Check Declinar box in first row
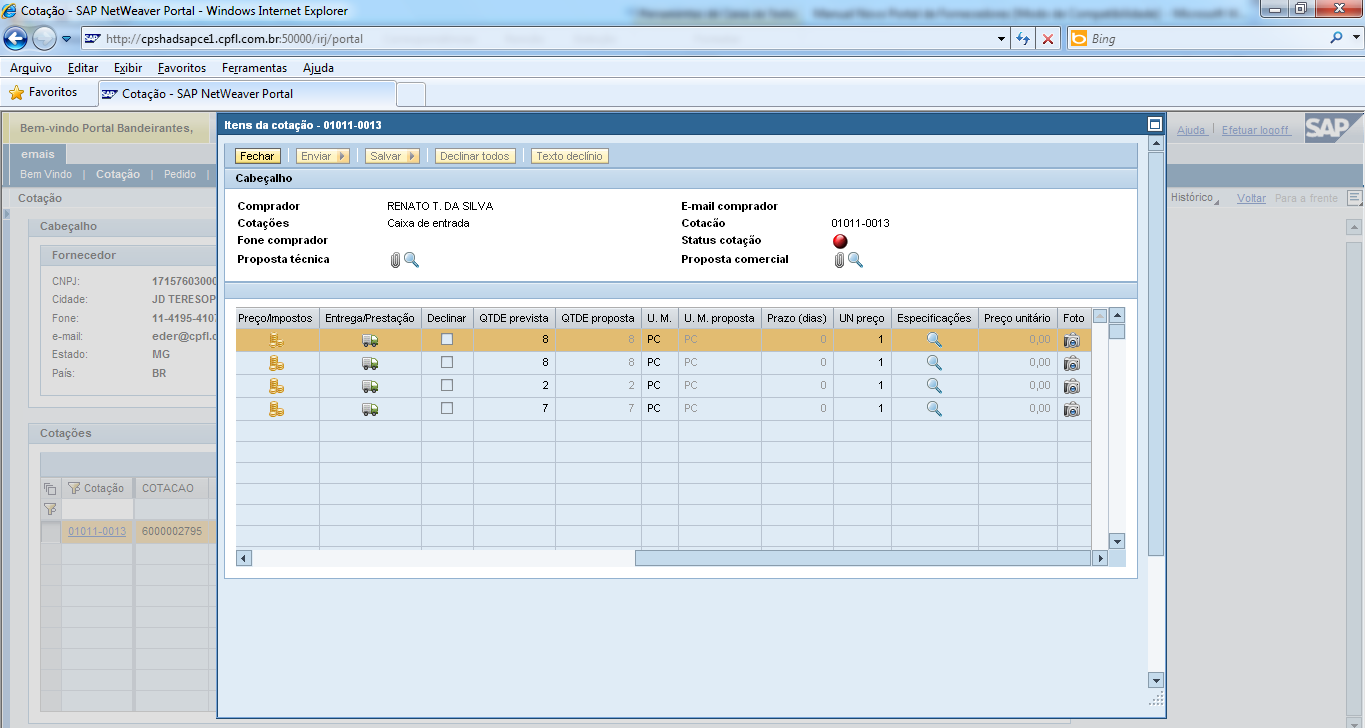This screenshot has width=1365, height=728. 447,339
